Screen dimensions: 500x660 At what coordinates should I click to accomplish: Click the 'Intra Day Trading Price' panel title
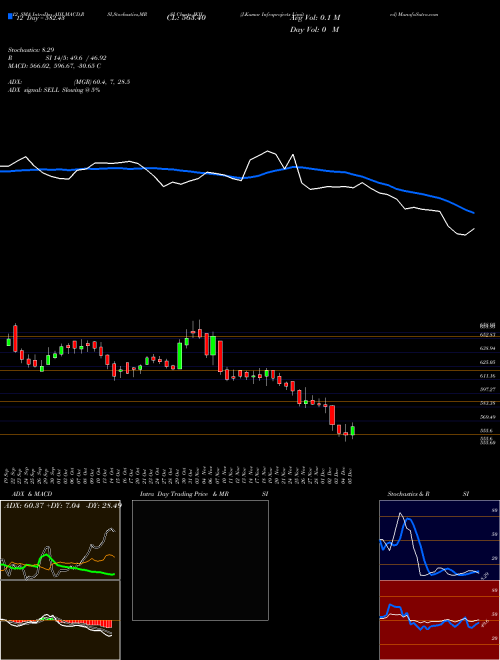coord(205,494)
